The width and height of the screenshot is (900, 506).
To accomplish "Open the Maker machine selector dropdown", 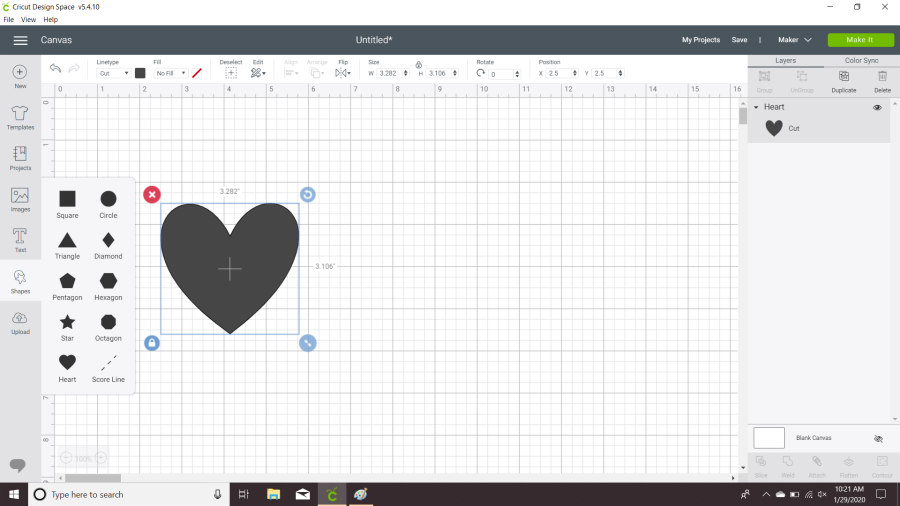I will pyautogui.click(x=795, y=40).
